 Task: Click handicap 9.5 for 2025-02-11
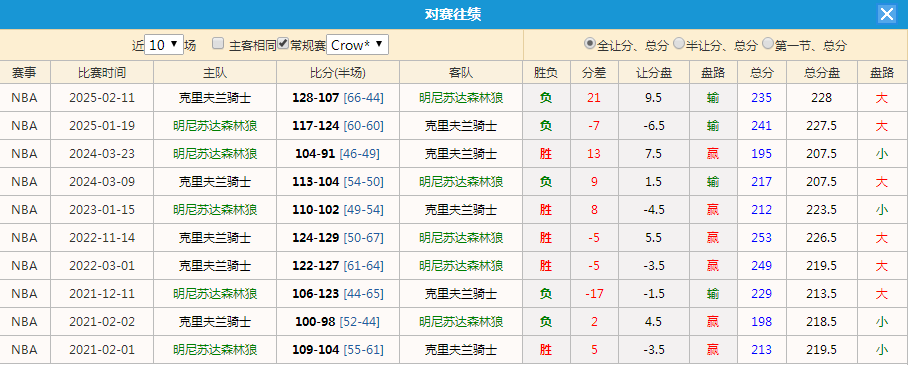653,98
